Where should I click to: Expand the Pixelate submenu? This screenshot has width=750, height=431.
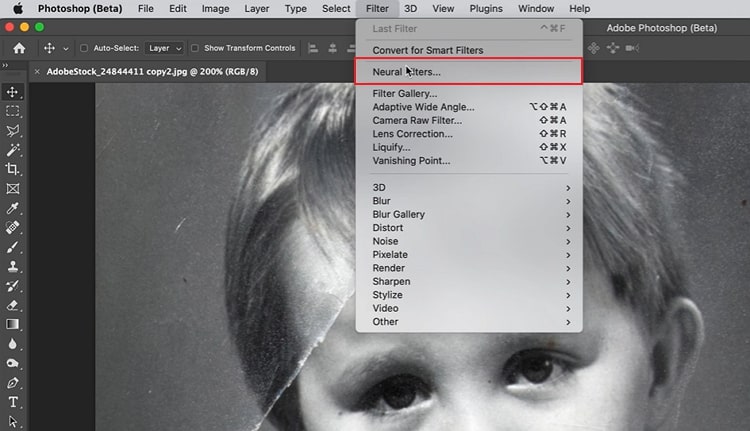[x=469, y=254]
